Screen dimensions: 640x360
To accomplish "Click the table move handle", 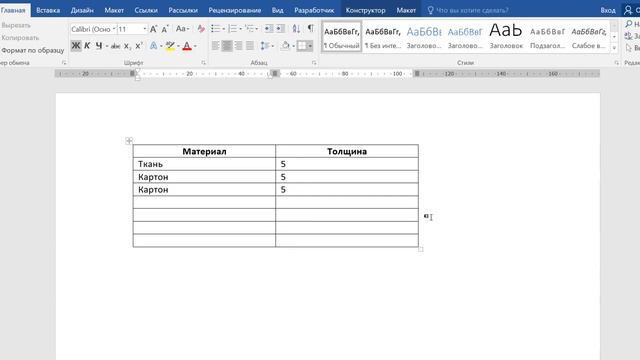I will point(129,141).
